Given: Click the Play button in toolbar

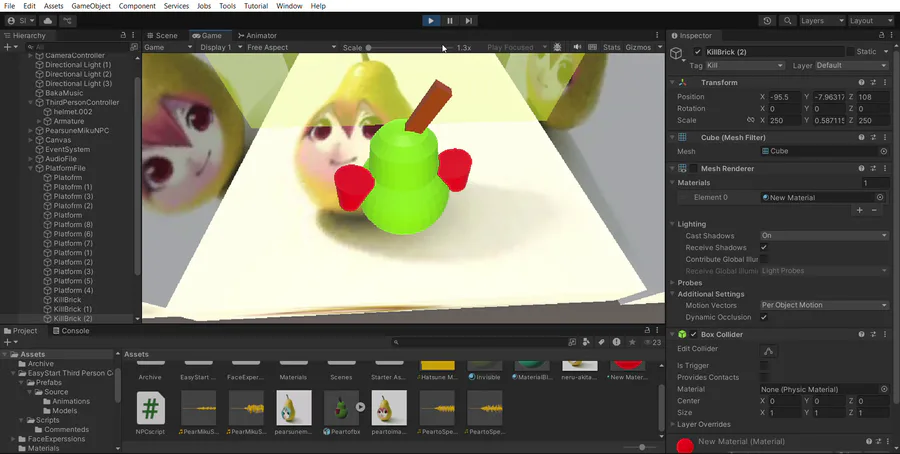Looking at the screenshot, I should (430, 20).
